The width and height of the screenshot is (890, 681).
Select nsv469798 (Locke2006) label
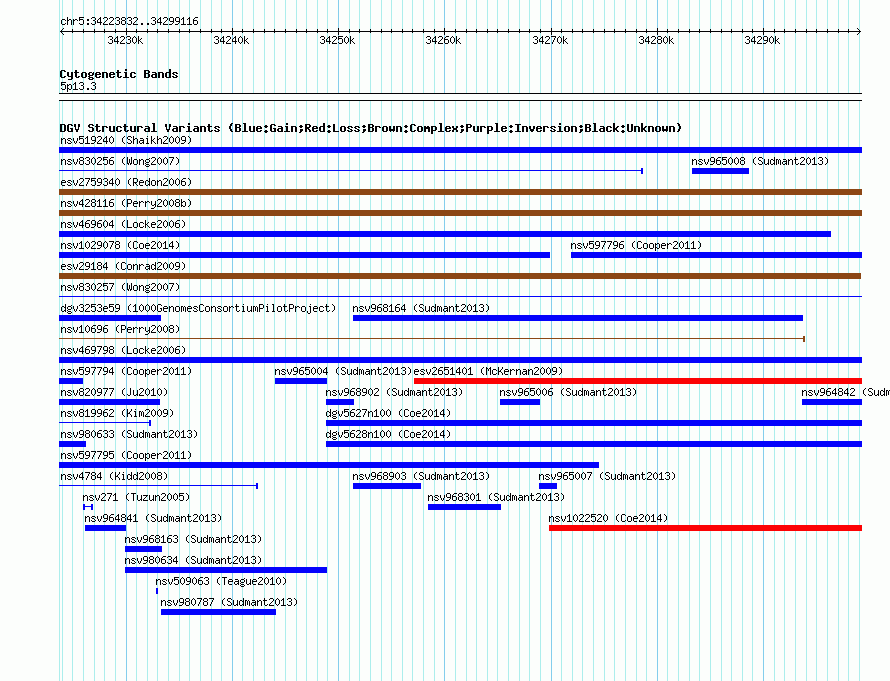point(123,350)
